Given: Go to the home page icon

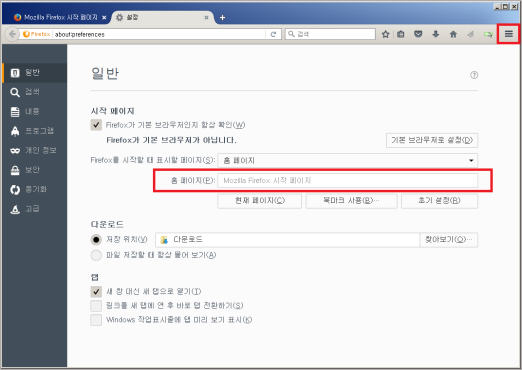Looking at the screenshot, I should [453, 34].
